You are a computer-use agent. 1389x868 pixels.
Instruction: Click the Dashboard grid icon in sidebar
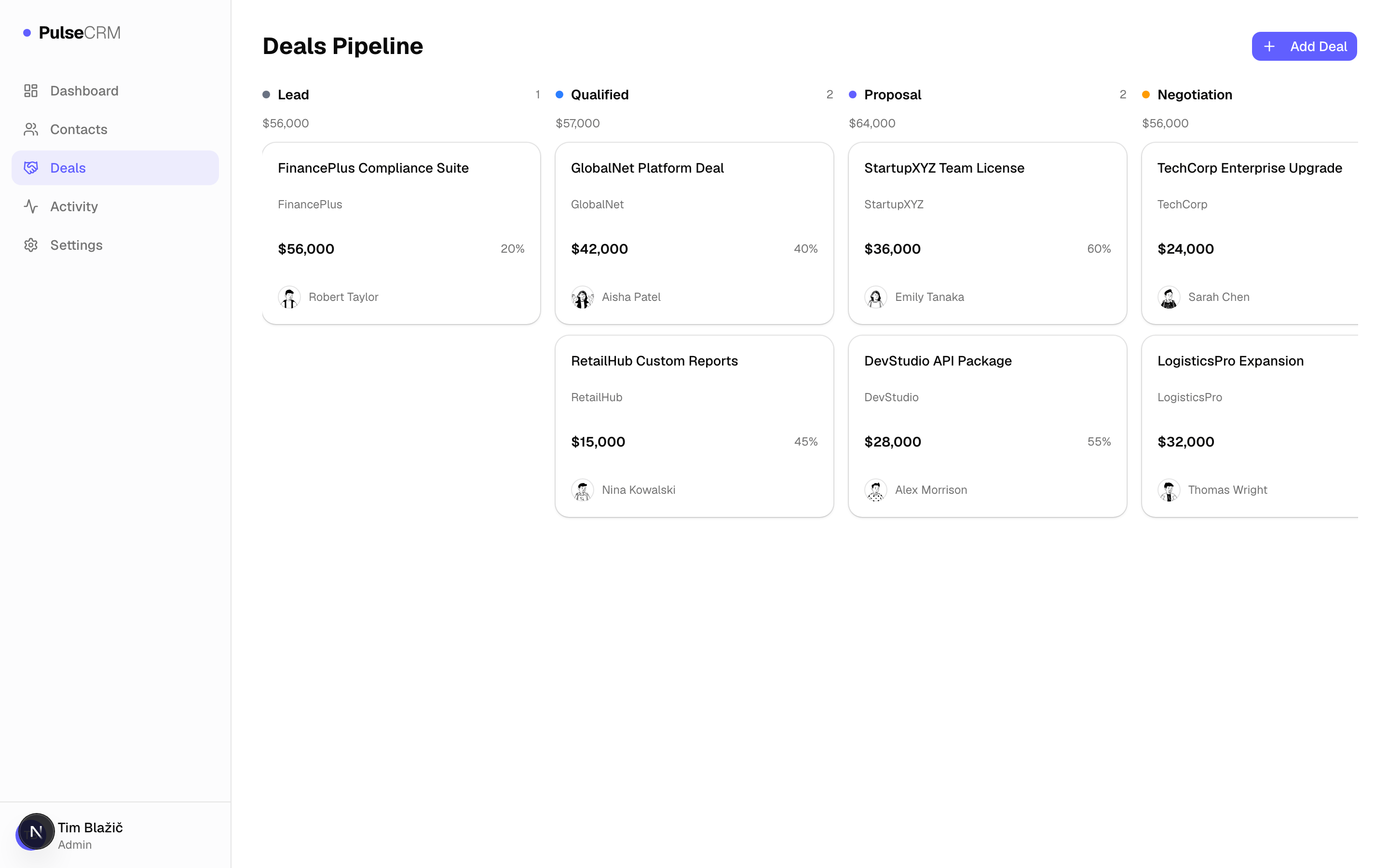coord(31,91)
